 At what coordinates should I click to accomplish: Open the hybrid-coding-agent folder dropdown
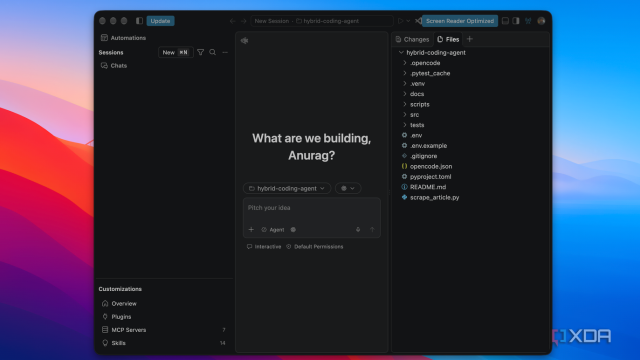tap(287, 188)
